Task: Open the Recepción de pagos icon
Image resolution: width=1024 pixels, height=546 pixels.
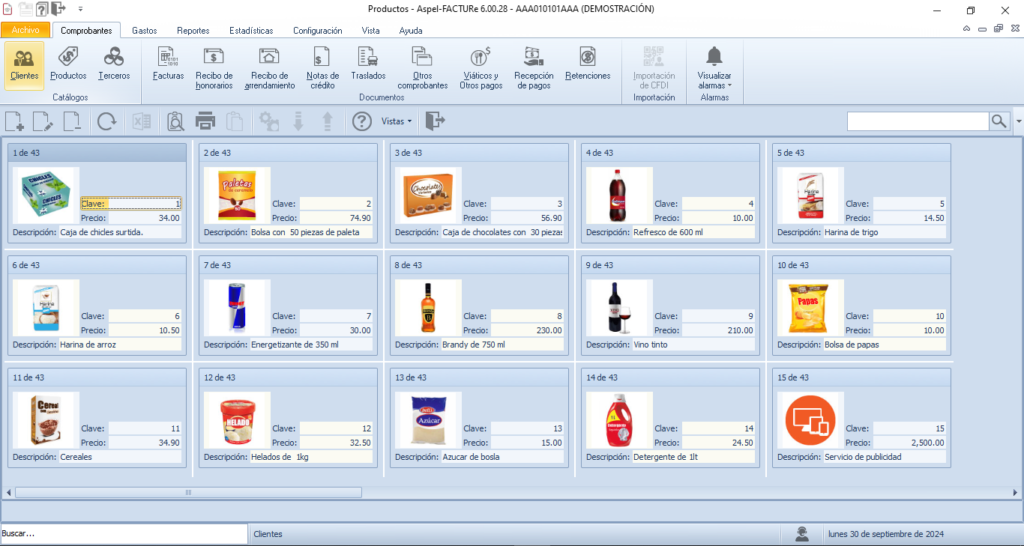Action: tap(533, 67)
